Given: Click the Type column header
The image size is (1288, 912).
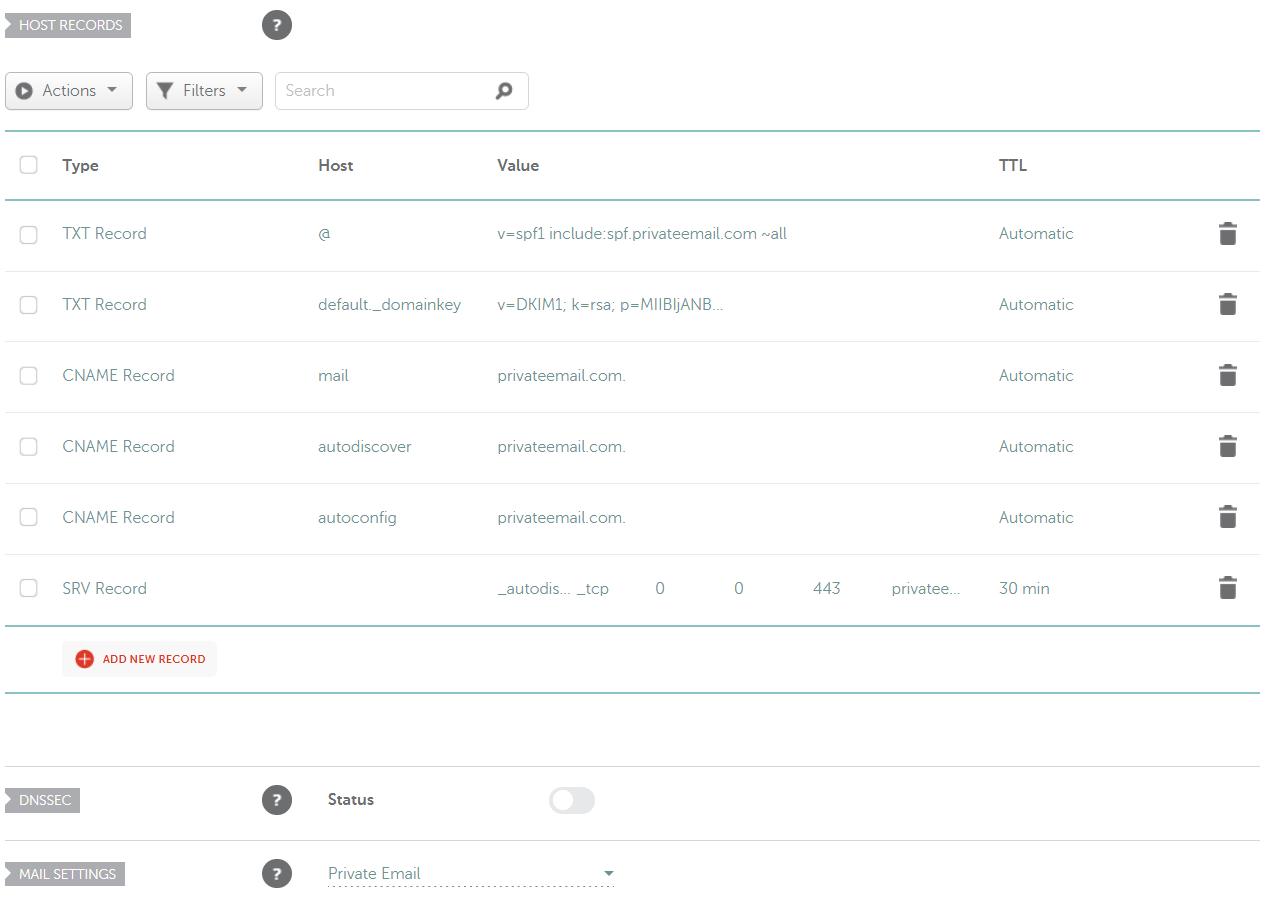Looking at the screenshot, I should [x=80, y=165].
